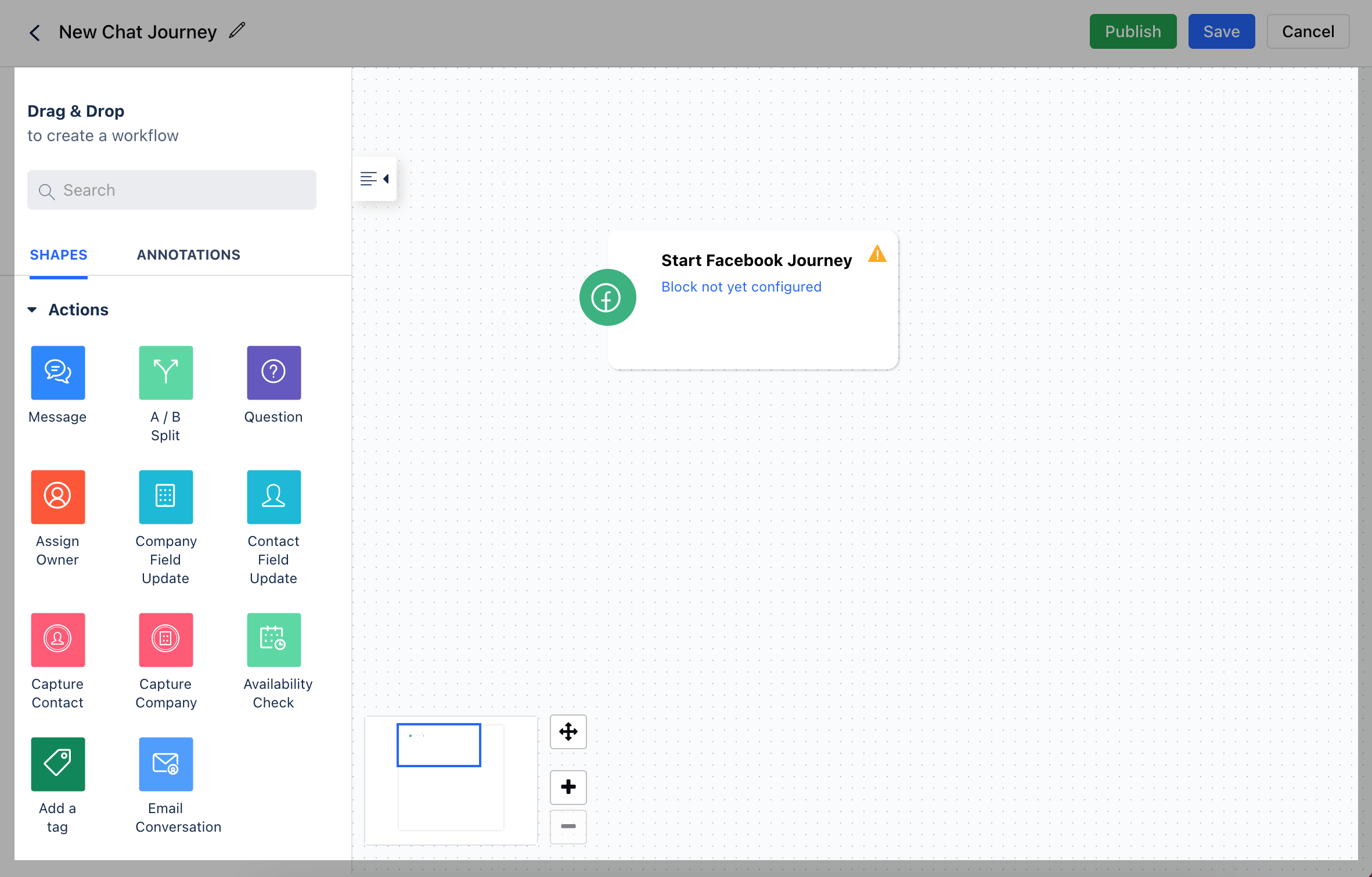Click the green Facebook start node icon
The height and width of the screenshot is (877, 1372).
coord(607,297)
